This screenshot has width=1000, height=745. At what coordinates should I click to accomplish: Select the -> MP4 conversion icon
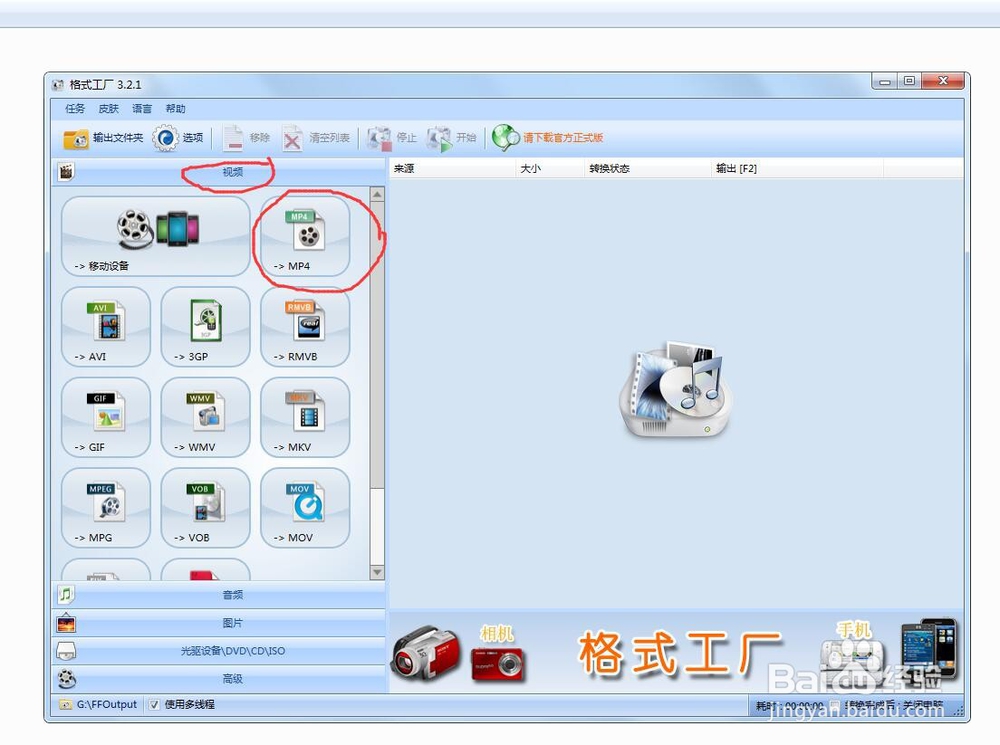(x=305, y=236)
